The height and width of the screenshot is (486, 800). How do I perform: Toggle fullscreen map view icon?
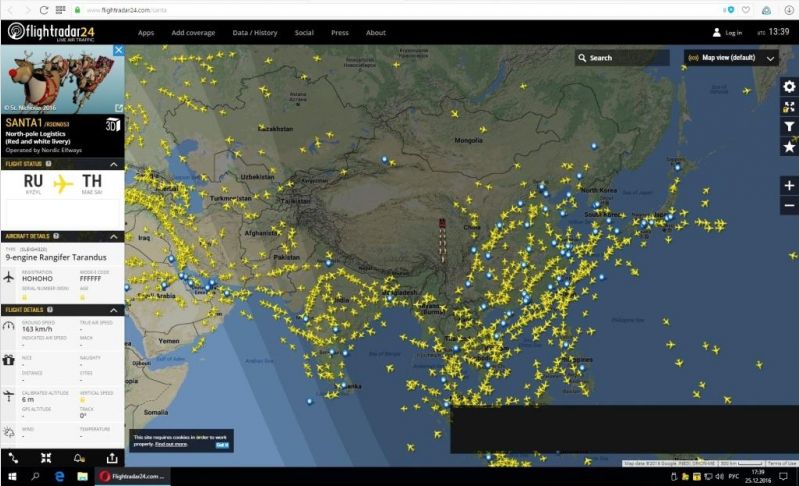(789, 107)
